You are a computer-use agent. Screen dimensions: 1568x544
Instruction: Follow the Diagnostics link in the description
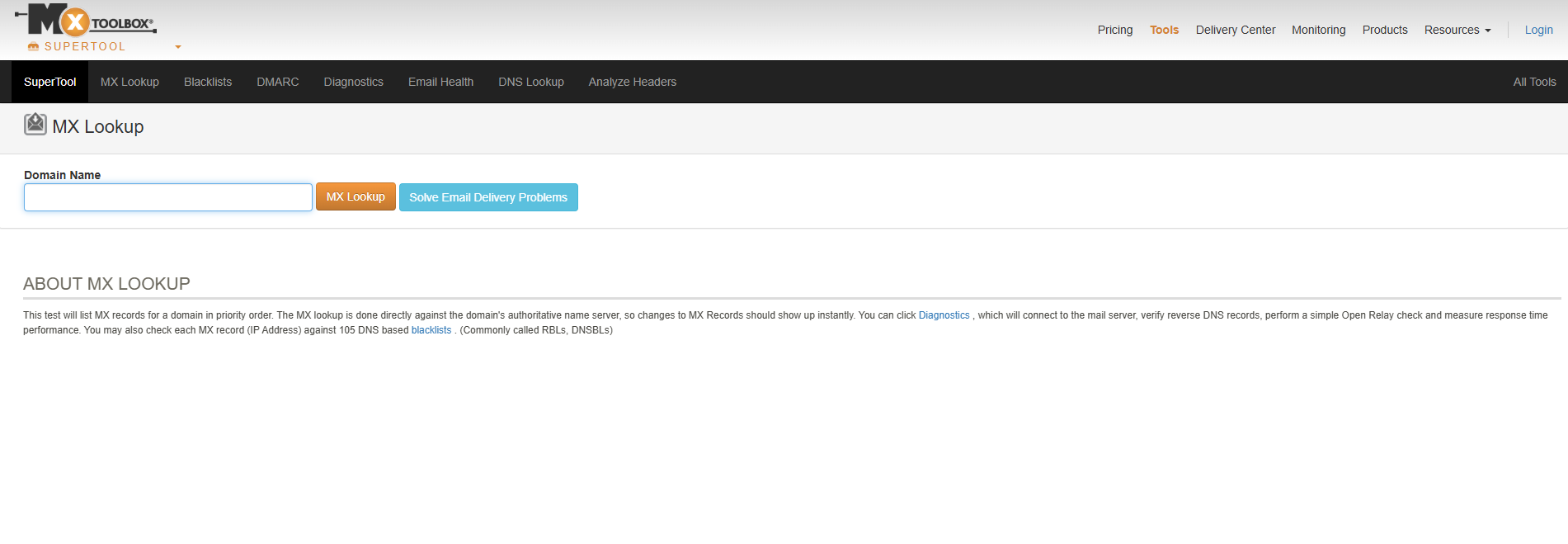(944, 315)
